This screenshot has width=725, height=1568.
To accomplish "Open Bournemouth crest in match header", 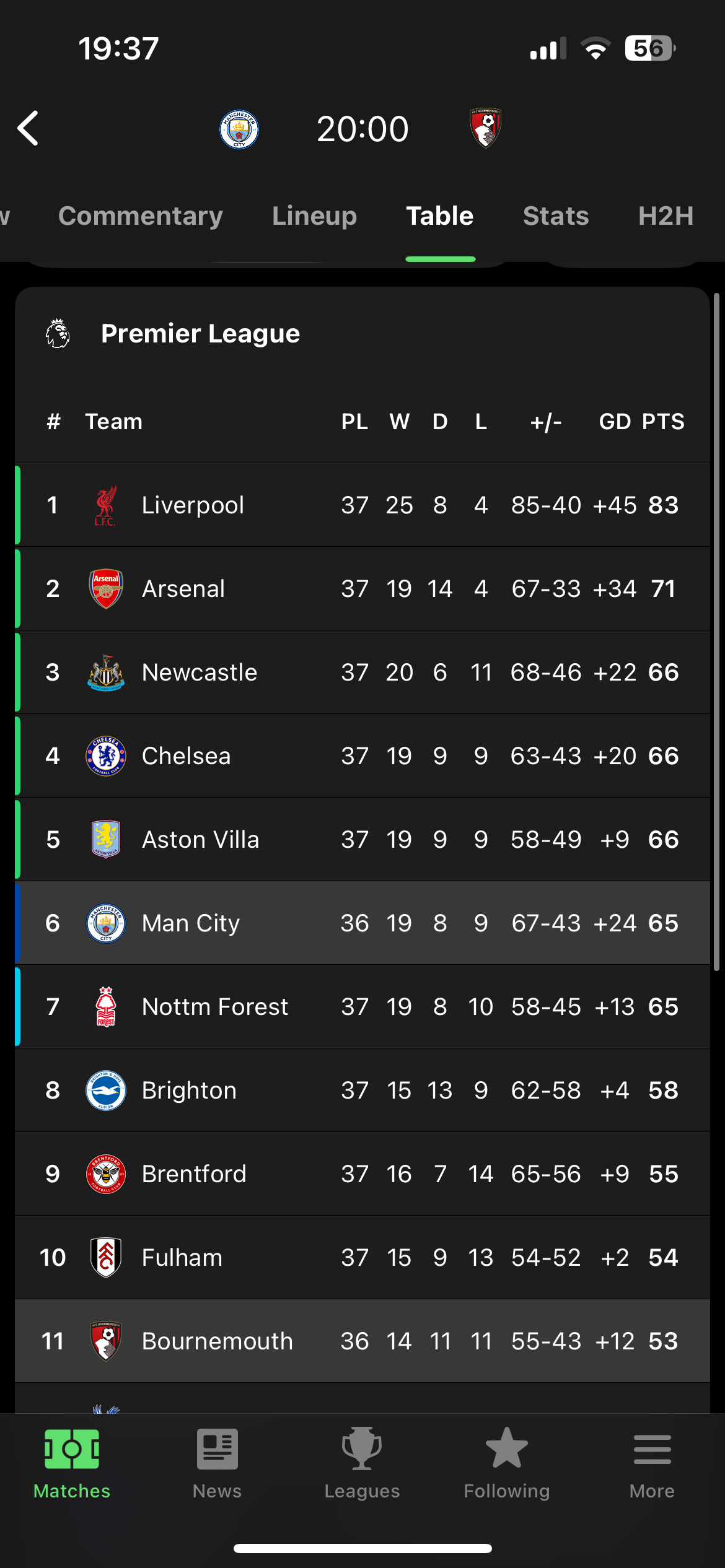I will [x=486, y=128].
